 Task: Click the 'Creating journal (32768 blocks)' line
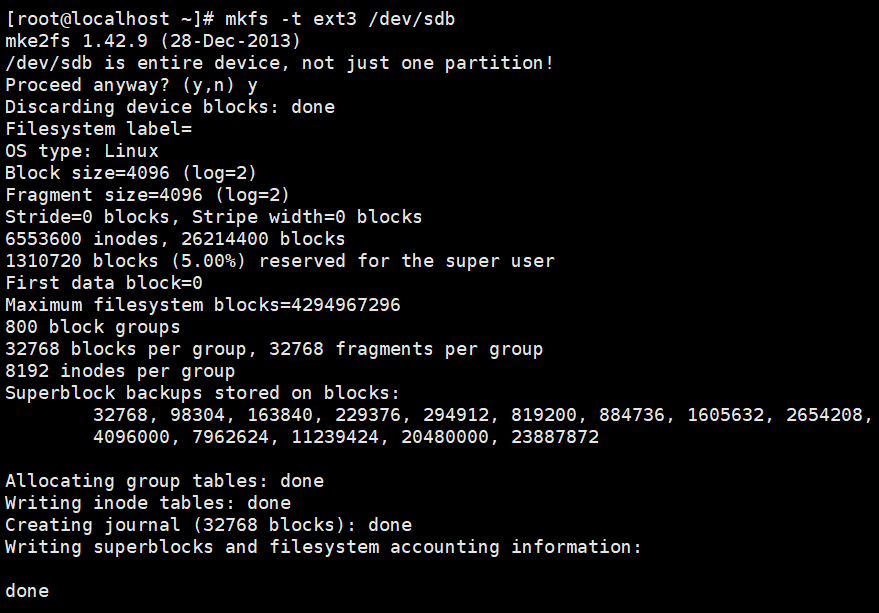(208, 525)
